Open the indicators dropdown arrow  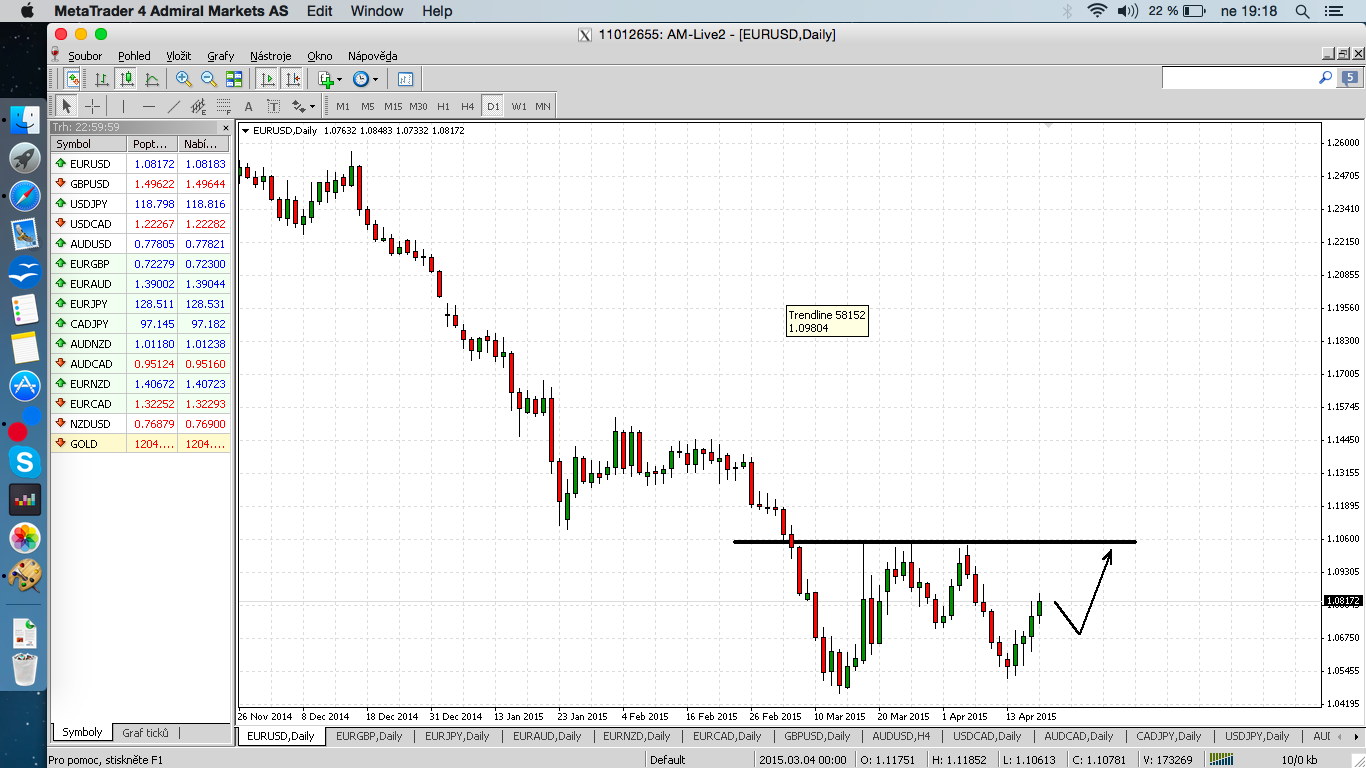point(339,79)
